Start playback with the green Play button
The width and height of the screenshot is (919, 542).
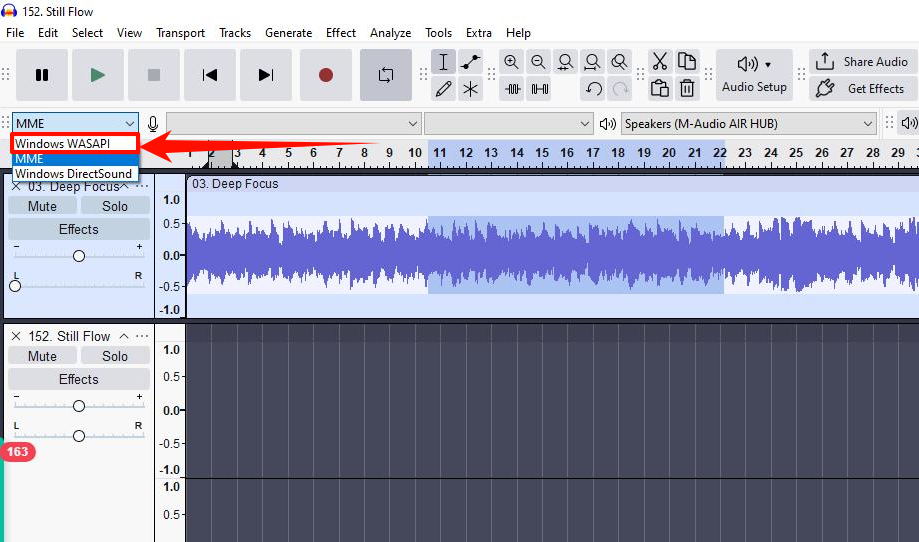[98, 75]
